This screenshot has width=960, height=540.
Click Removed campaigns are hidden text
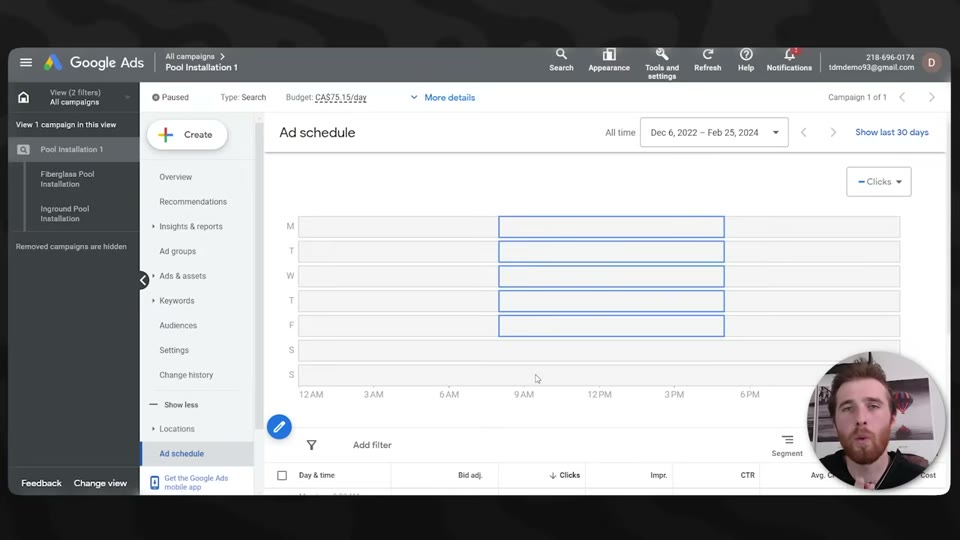[71, 247]
